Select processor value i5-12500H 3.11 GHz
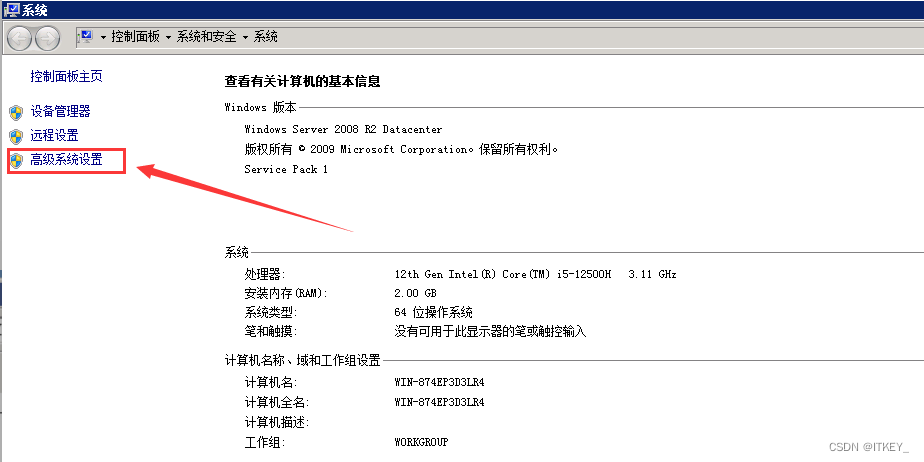The height and width of the screenshot is (462, 924). tap(536, 274)
